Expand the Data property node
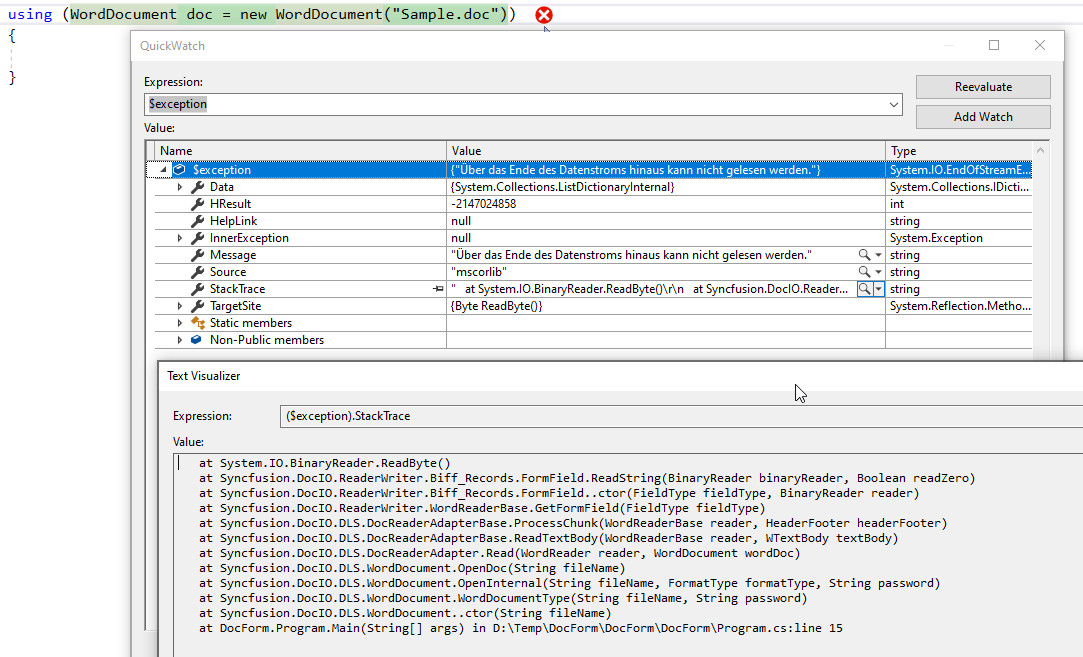This screenshot has width=1083, height=657. tap(180, 187)
